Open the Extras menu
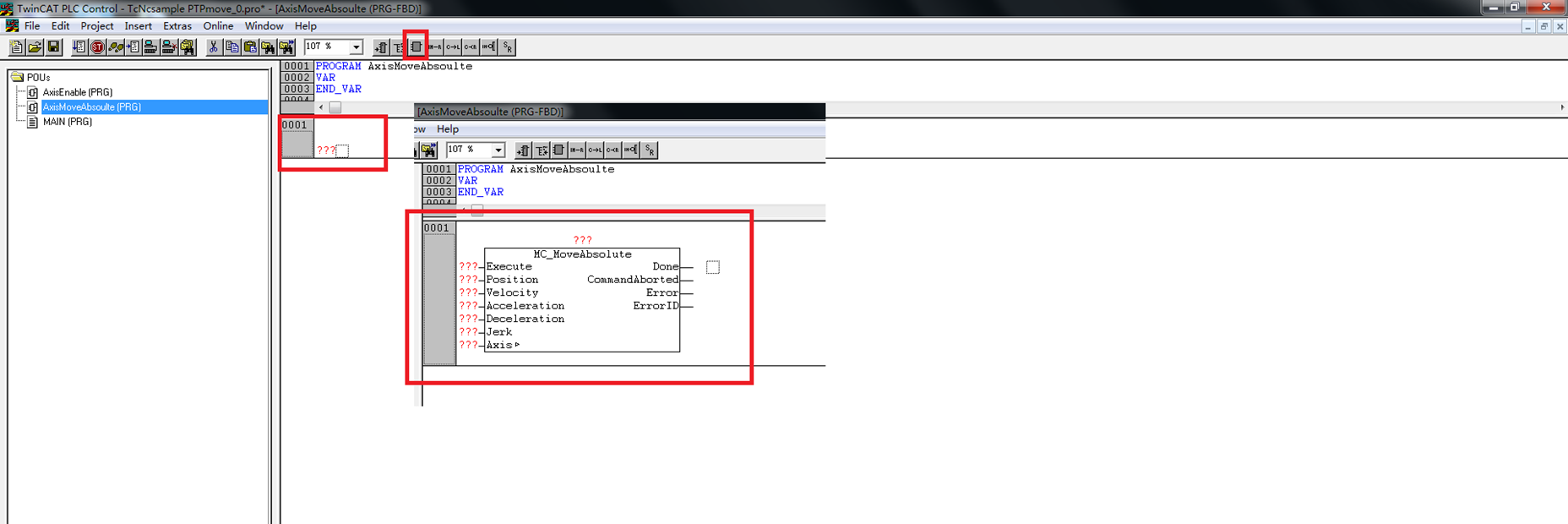The image size is (1568, 524). (177, 26)
